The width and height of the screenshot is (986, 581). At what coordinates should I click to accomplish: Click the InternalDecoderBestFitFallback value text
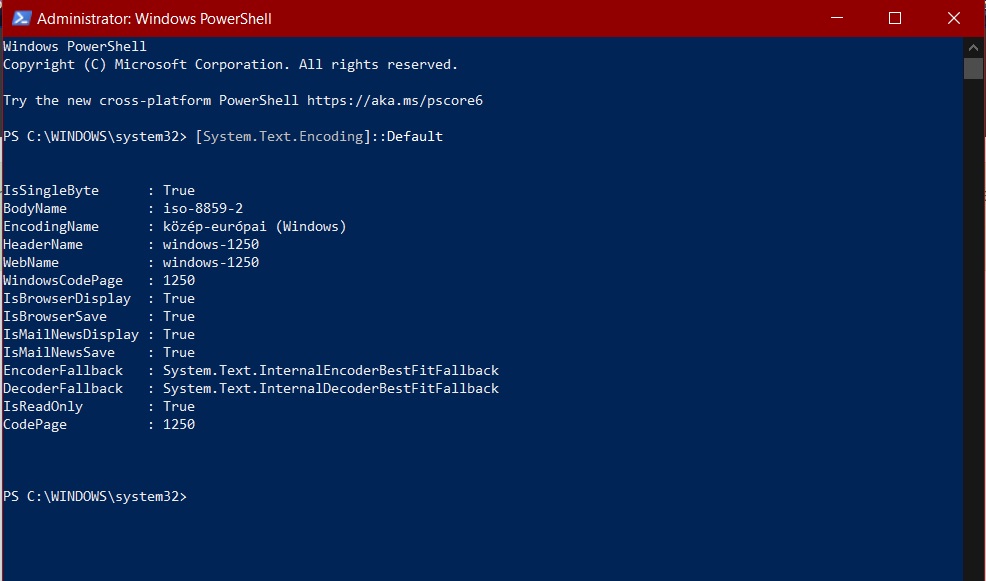click(x=331, y=389)
